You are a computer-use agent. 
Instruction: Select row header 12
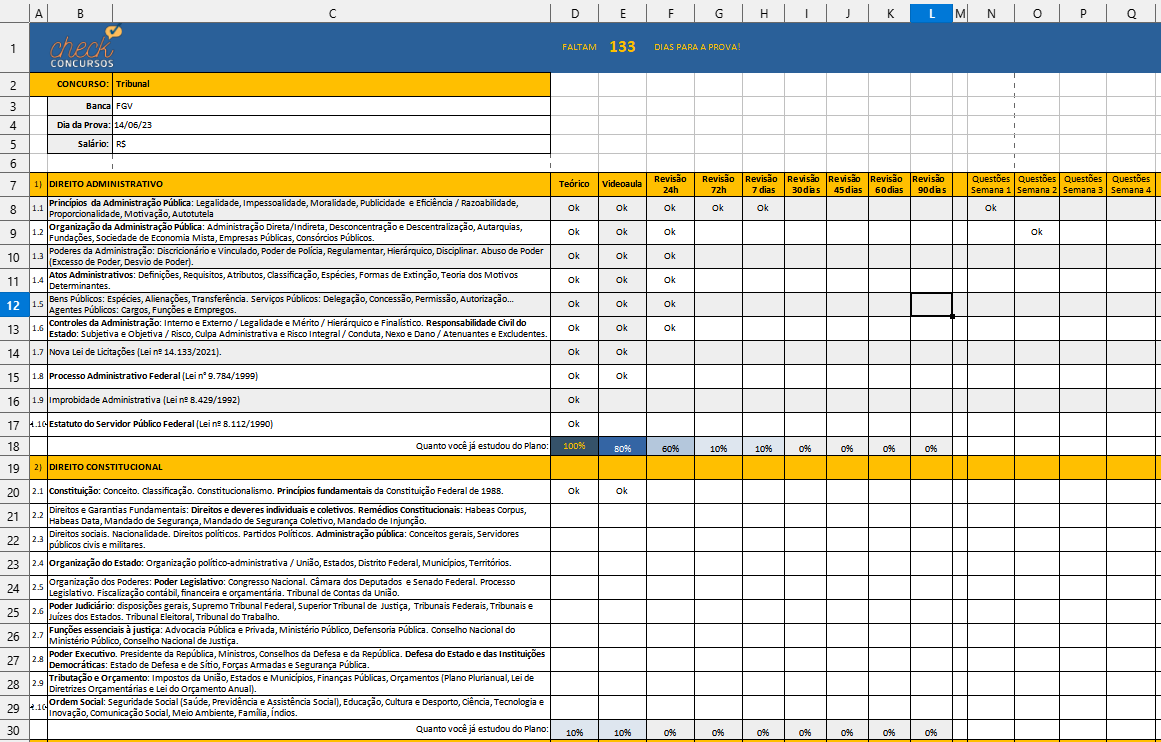[14, 304]
